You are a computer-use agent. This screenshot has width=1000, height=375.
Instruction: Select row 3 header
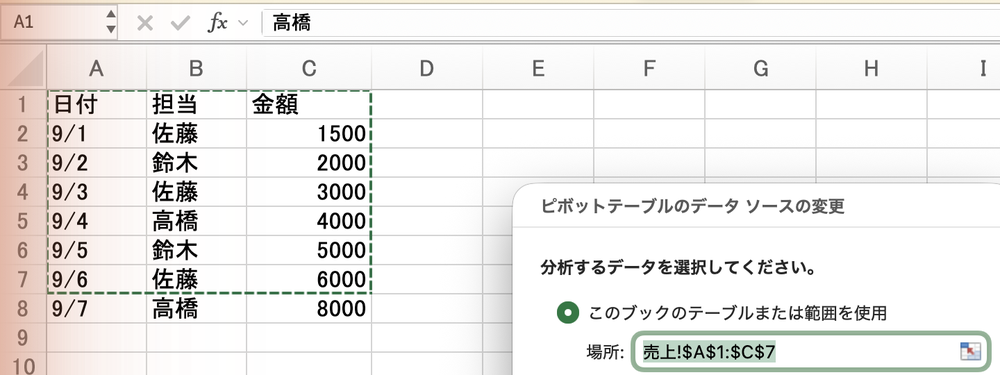[x=23, y=163]
